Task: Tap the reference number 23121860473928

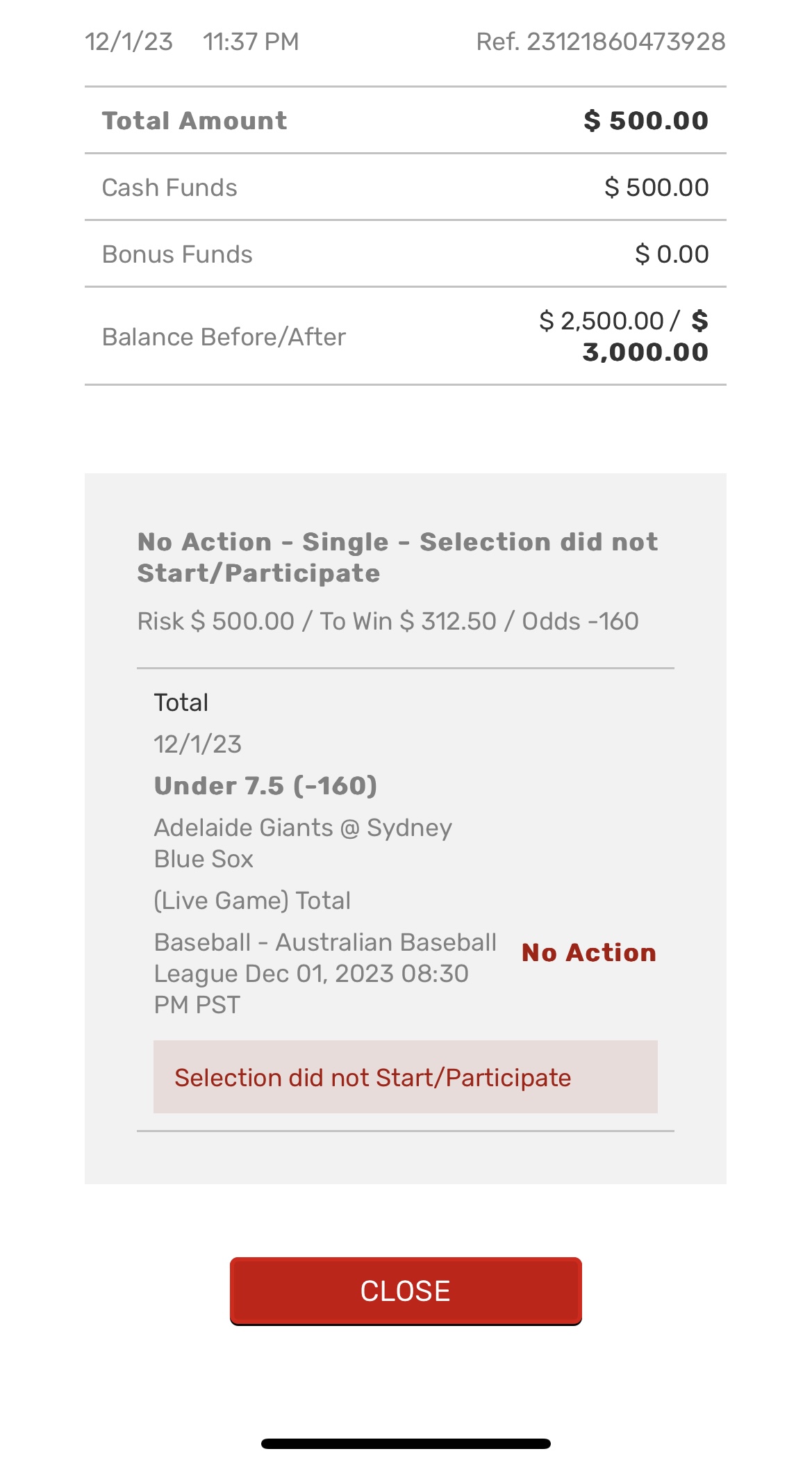Action: (600, 42)
